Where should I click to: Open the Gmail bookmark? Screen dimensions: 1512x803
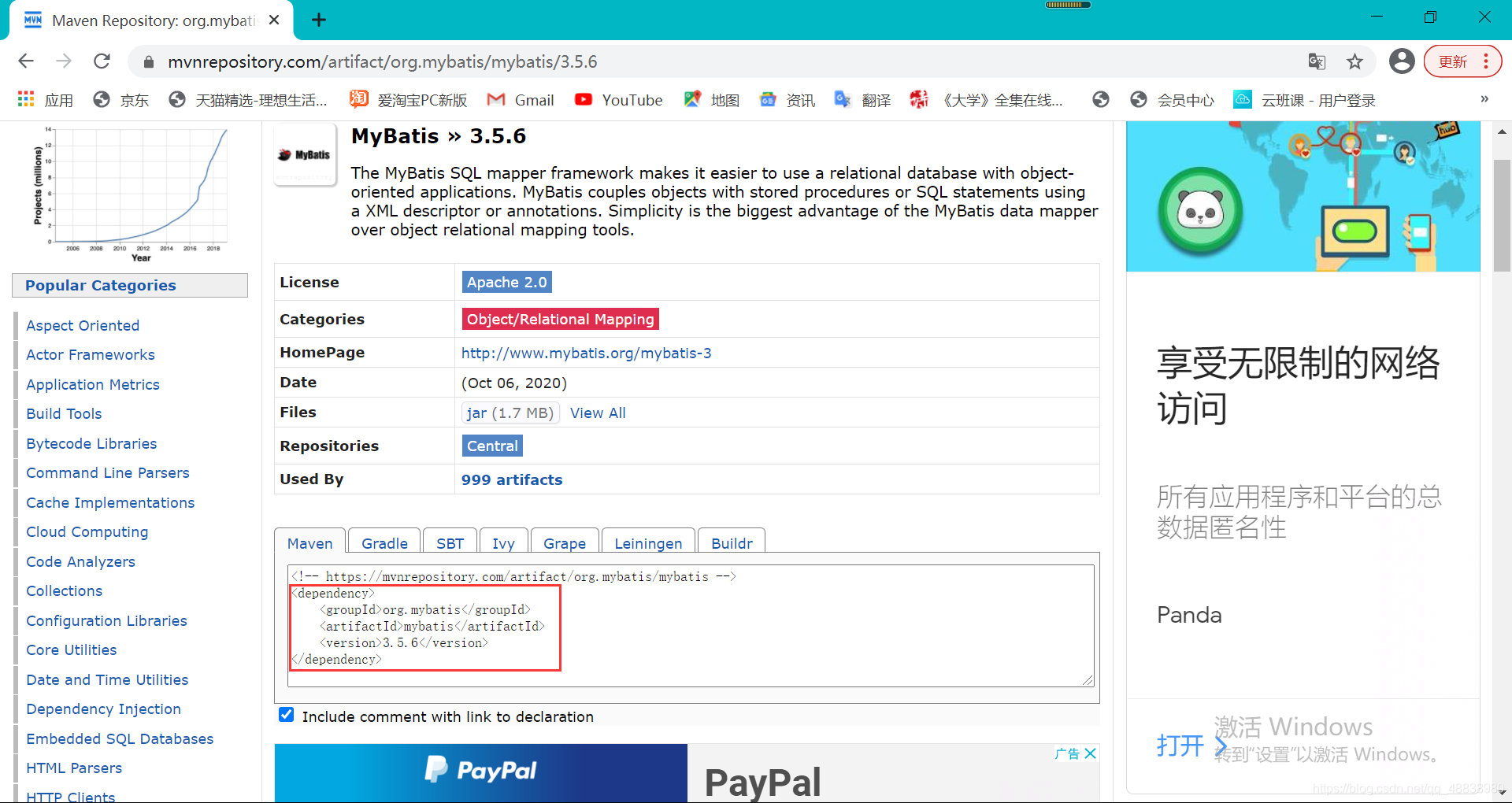click(x=521, y=100)
